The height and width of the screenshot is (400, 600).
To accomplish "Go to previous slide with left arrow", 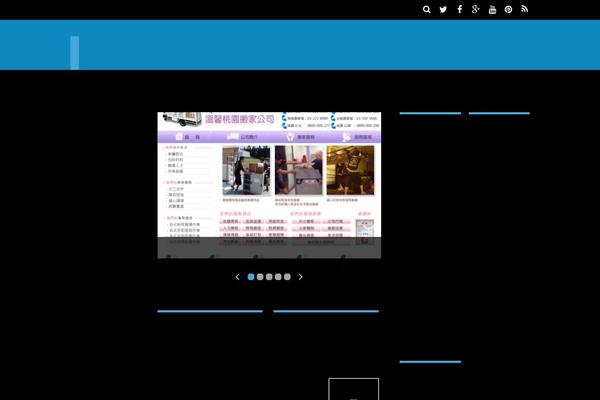I will pyautogui.click(x=238, y=277).
